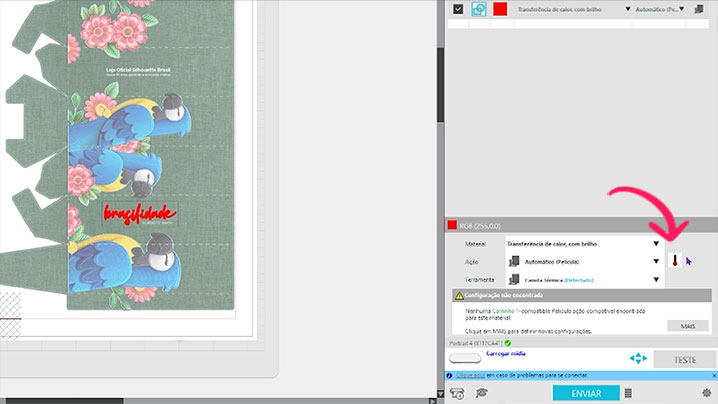Click the canvas scroll right arrow
Screen dimensions: 718x404
coord(432,401)
